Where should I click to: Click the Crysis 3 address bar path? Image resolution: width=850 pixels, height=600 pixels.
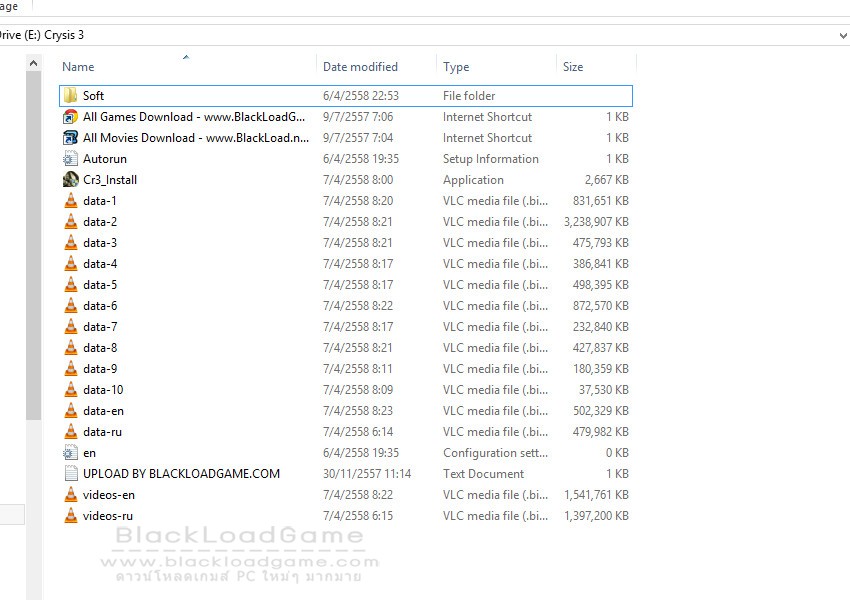coord(64,35)
